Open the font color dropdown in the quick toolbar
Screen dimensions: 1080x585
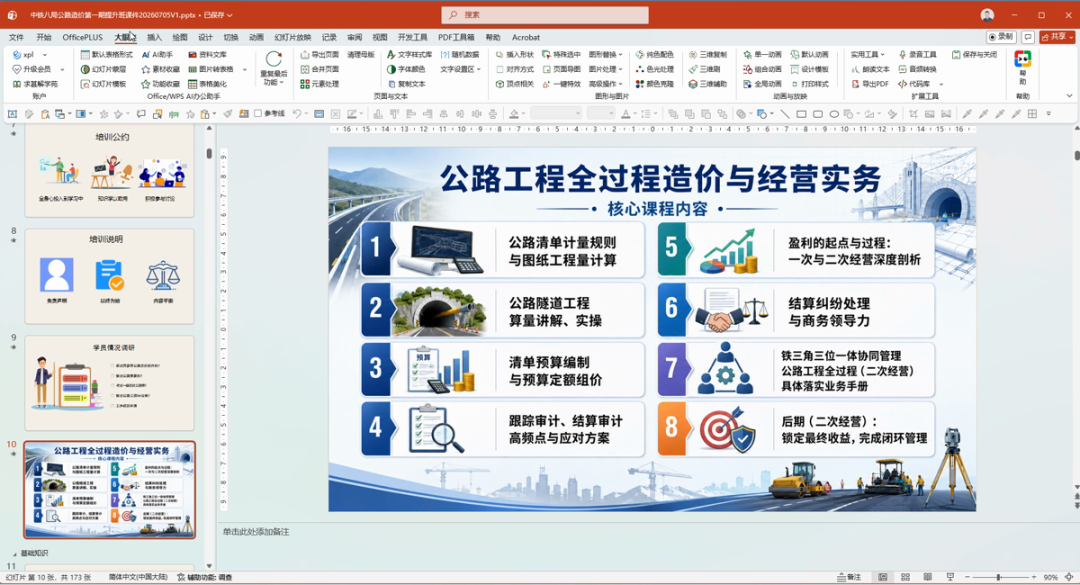635,114
